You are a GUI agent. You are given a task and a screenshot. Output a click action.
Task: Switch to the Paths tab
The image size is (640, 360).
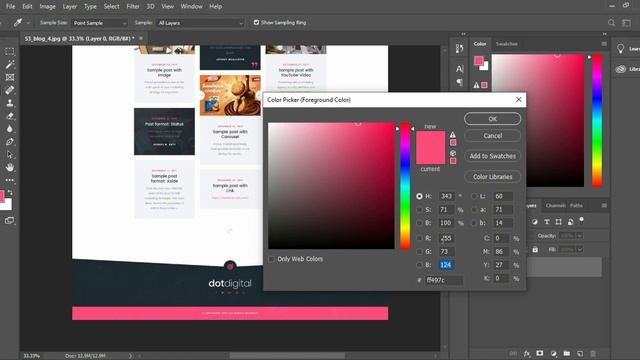[x=576, y=205]
